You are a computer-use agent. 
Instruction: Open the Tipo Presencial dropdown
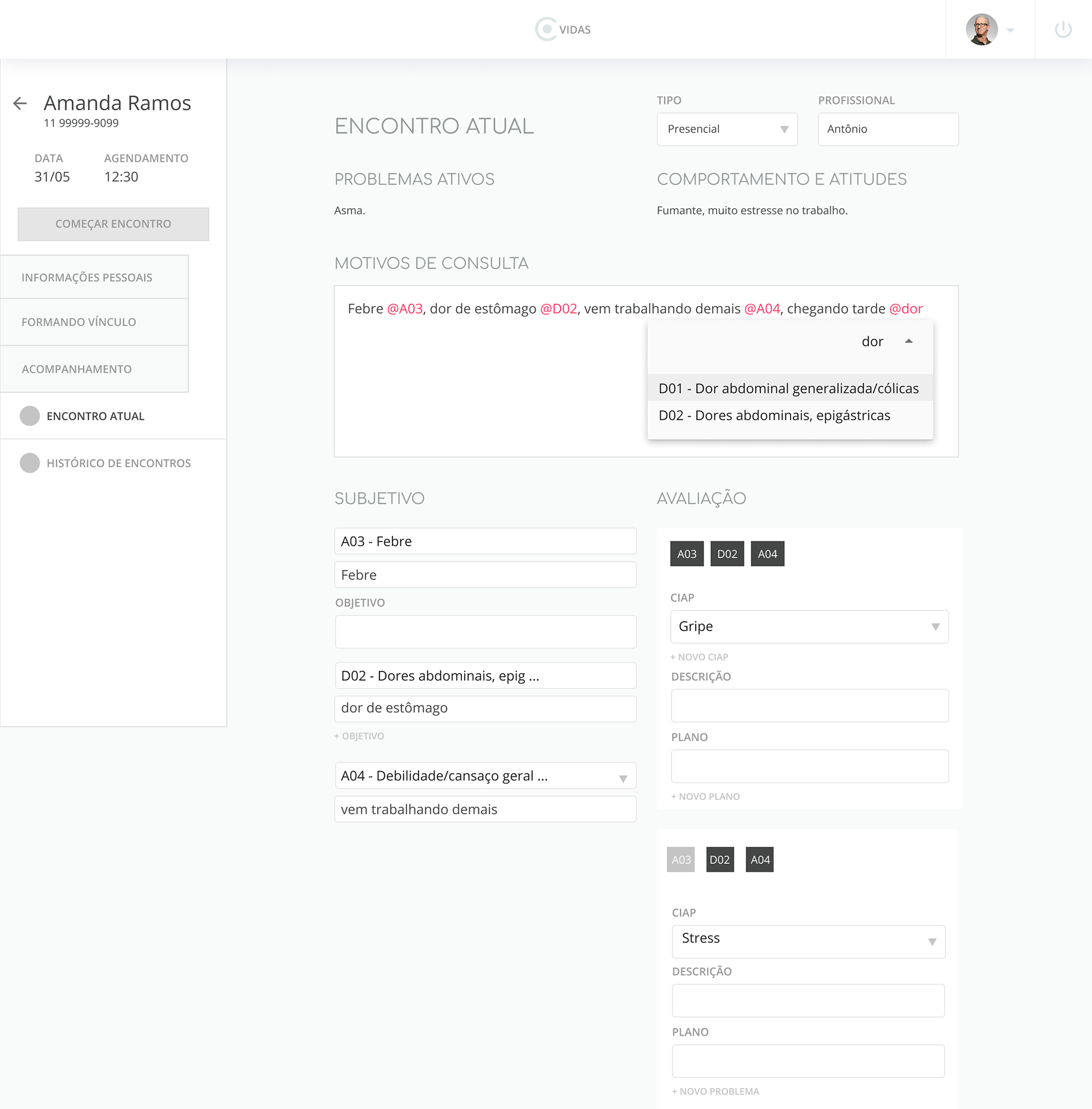[x=727, y=129]
